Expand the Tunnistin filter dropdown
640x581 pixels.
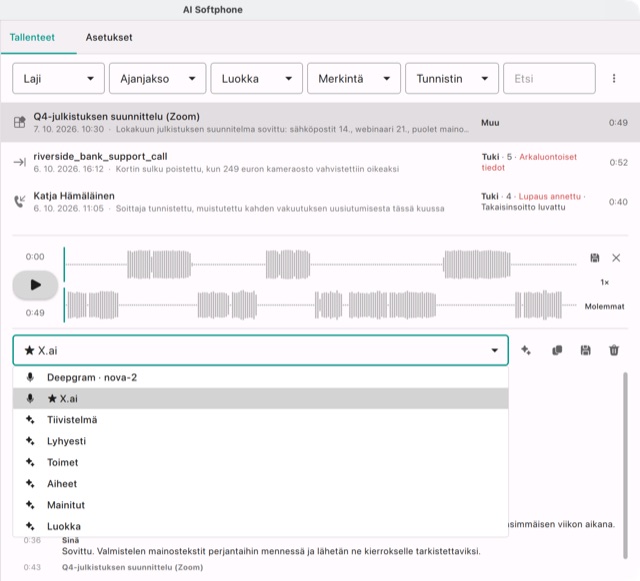tap(452, 78)
